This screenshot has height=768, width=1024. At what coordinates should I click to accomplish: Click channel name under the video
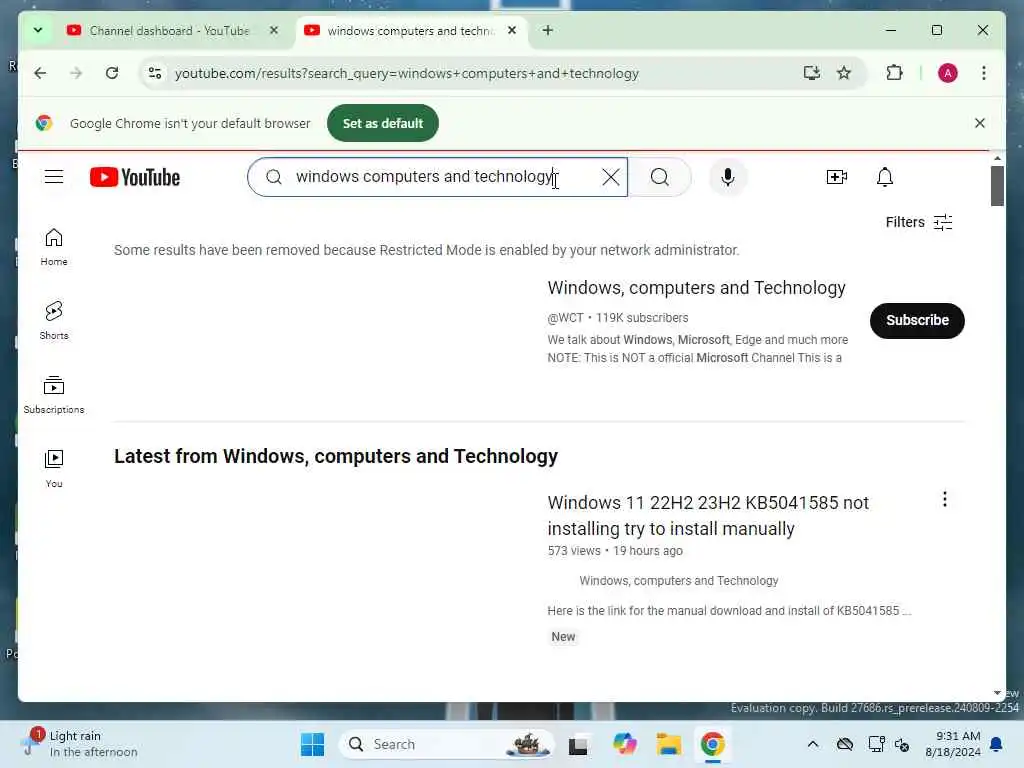679,581
